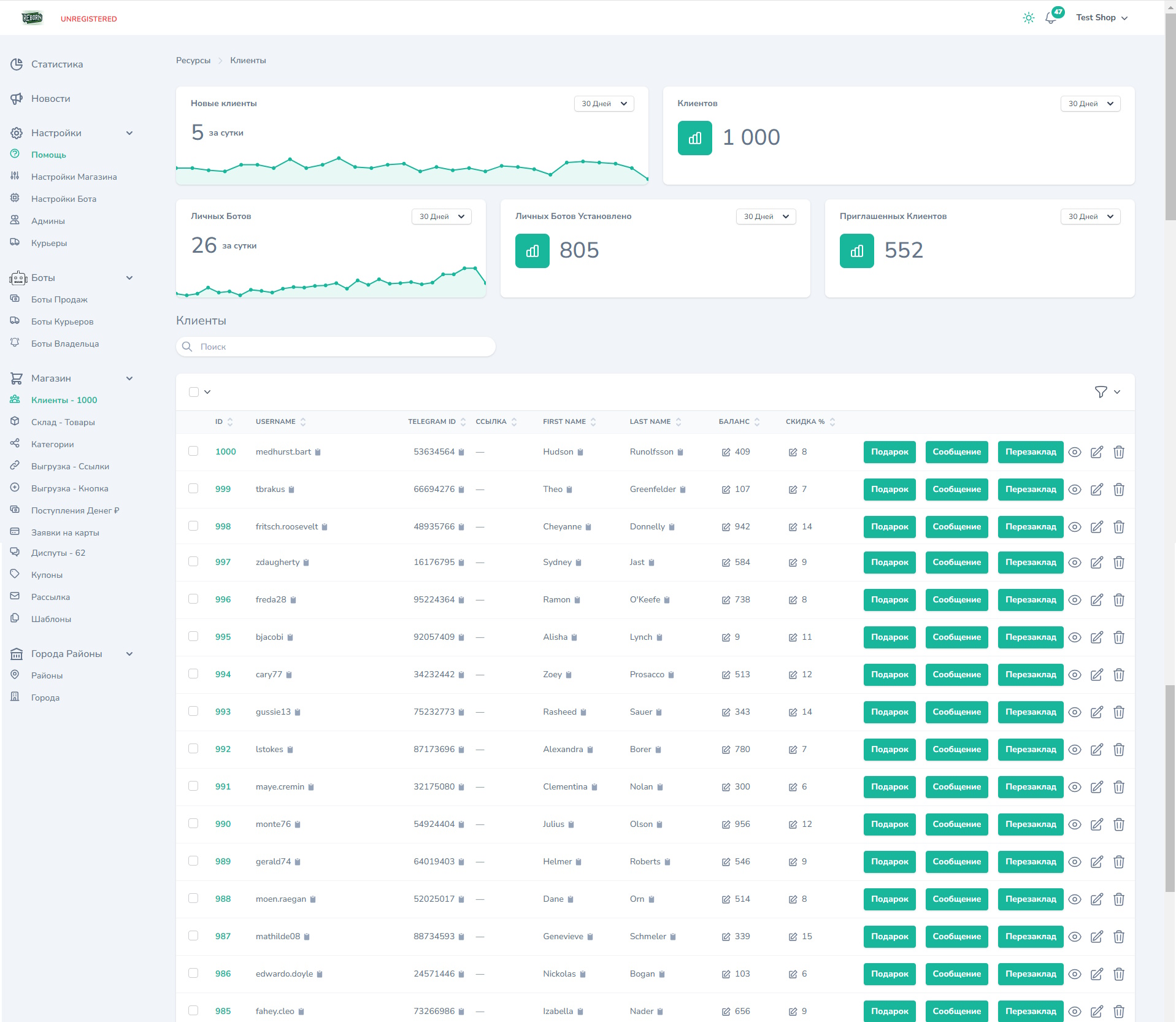Delete client 1000 with trash icon
Screen dimensions: 1176x1022
click(x=1118, y=452)
